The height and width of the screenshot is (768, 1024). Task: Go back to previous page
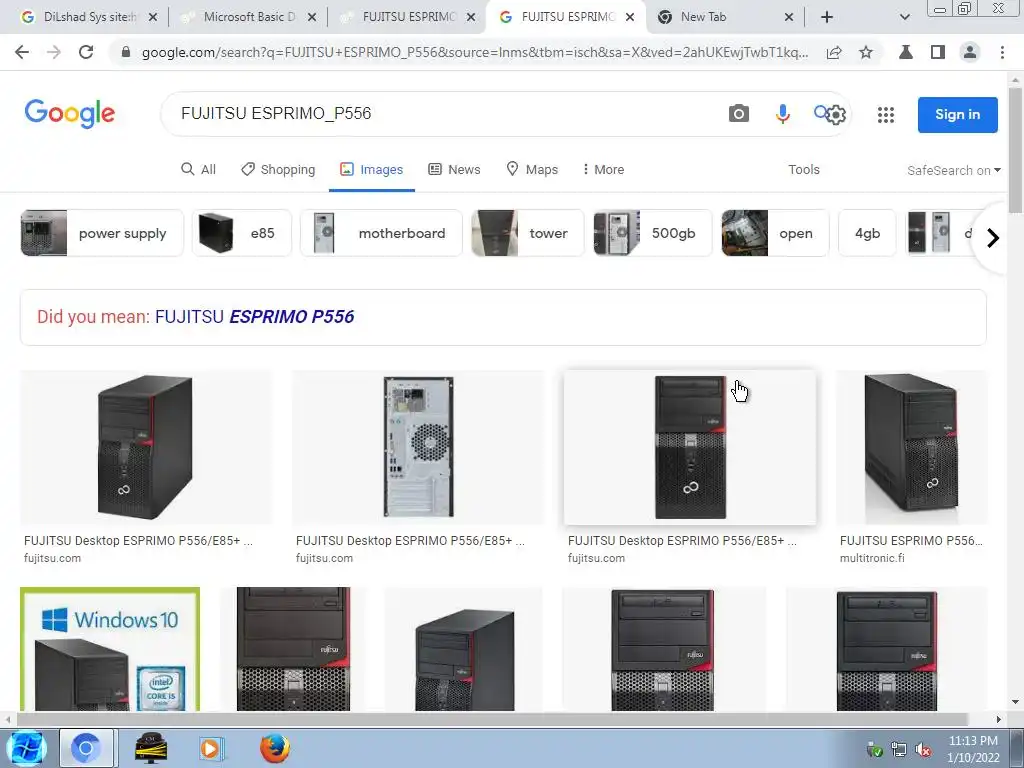coord(22,52)
